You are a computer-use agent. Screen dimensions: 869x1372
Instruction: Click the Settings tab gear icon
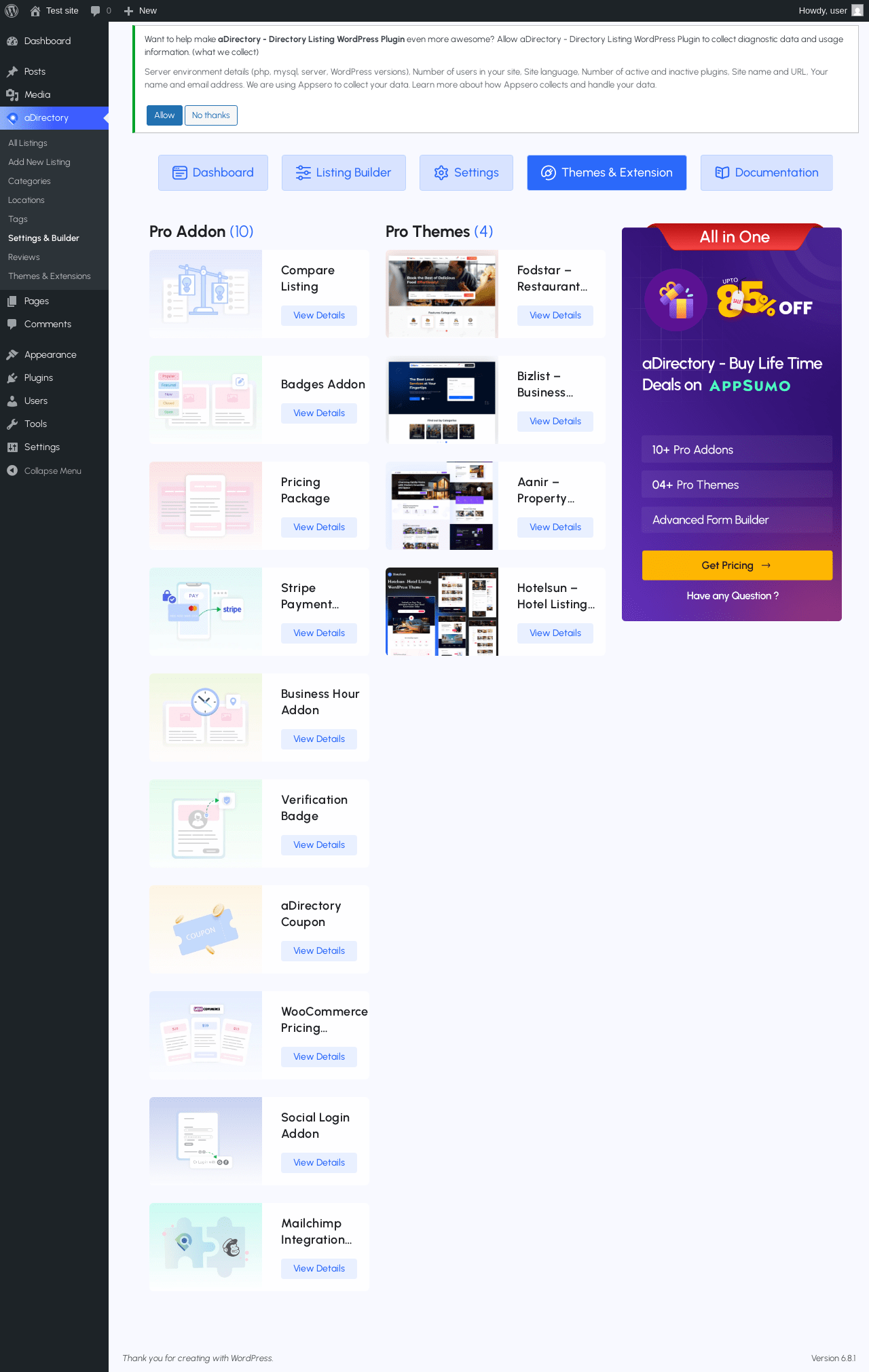[x=441, y=173]
